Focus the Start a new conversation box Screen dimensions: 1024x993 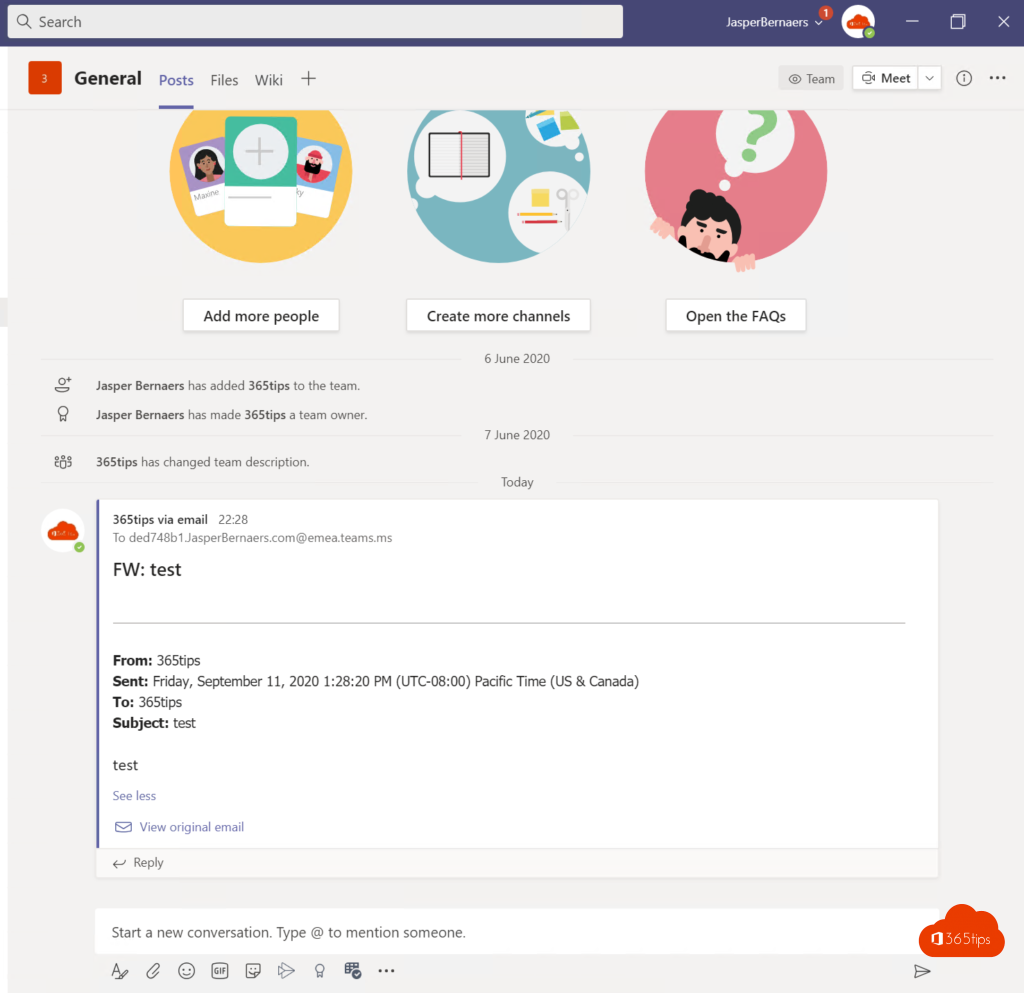pos(500,932)
